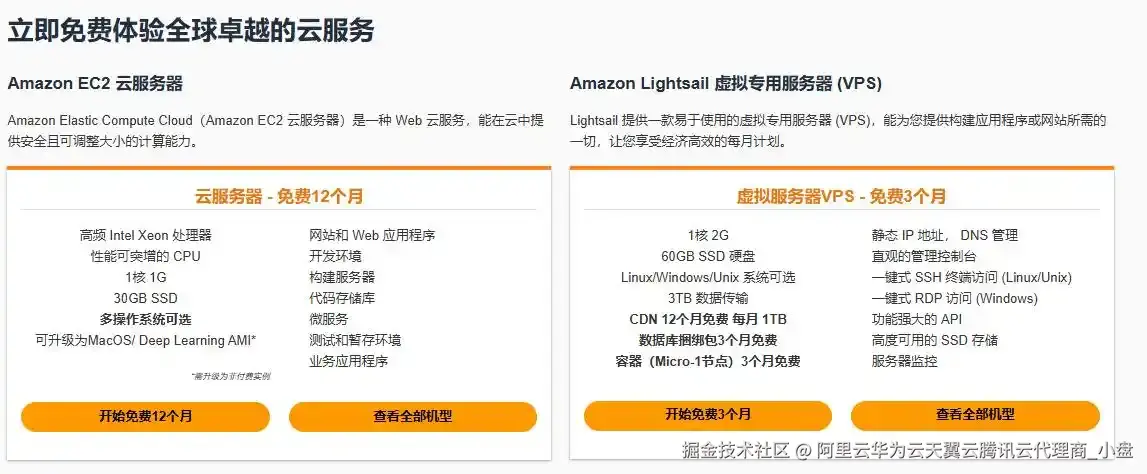Click the 服务器监控 list item
Screen dimensions: 1147x474
904,361
